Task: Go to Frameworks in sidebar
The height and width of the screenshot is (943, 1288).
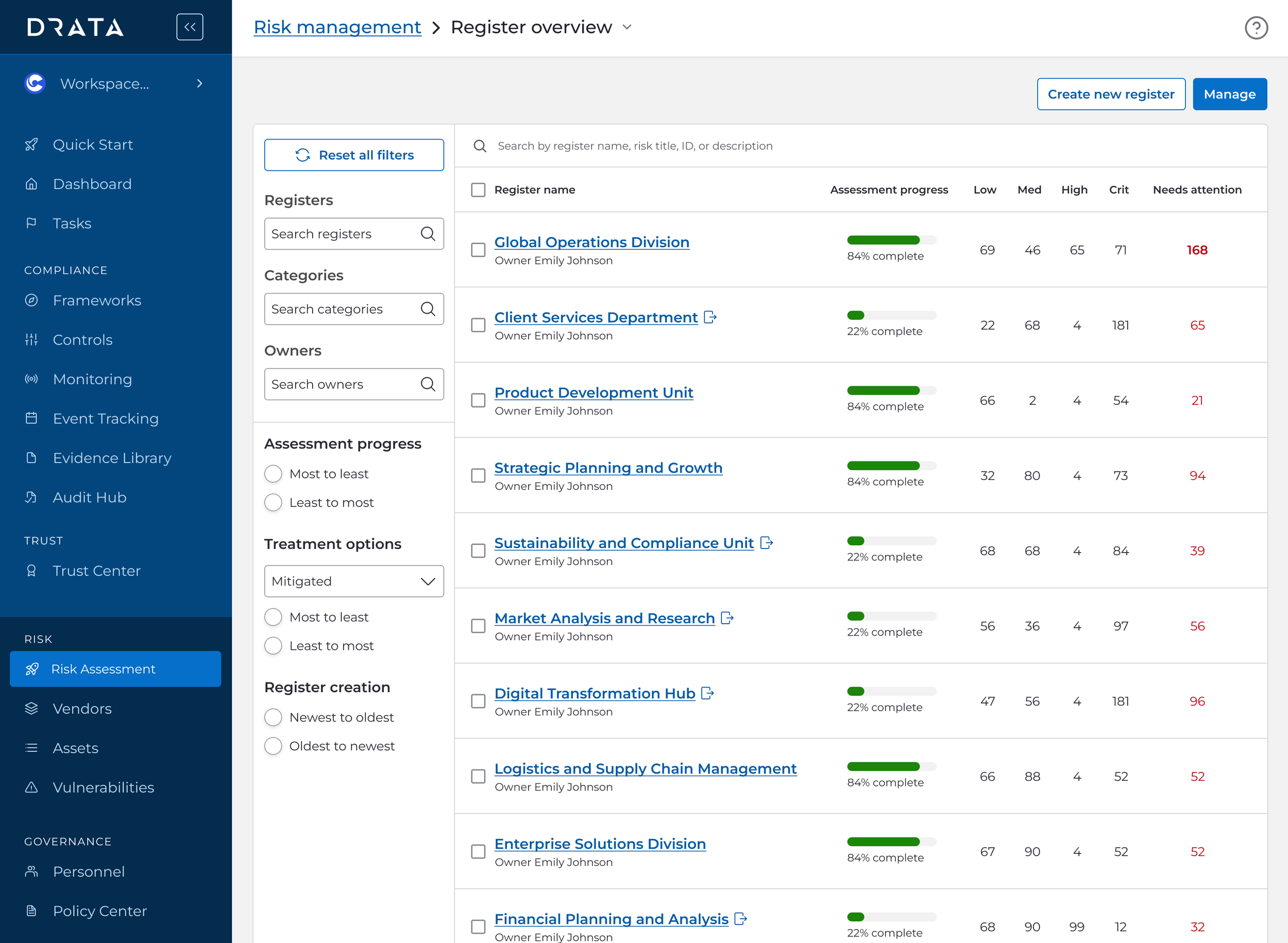Action: tap(96, 300)
